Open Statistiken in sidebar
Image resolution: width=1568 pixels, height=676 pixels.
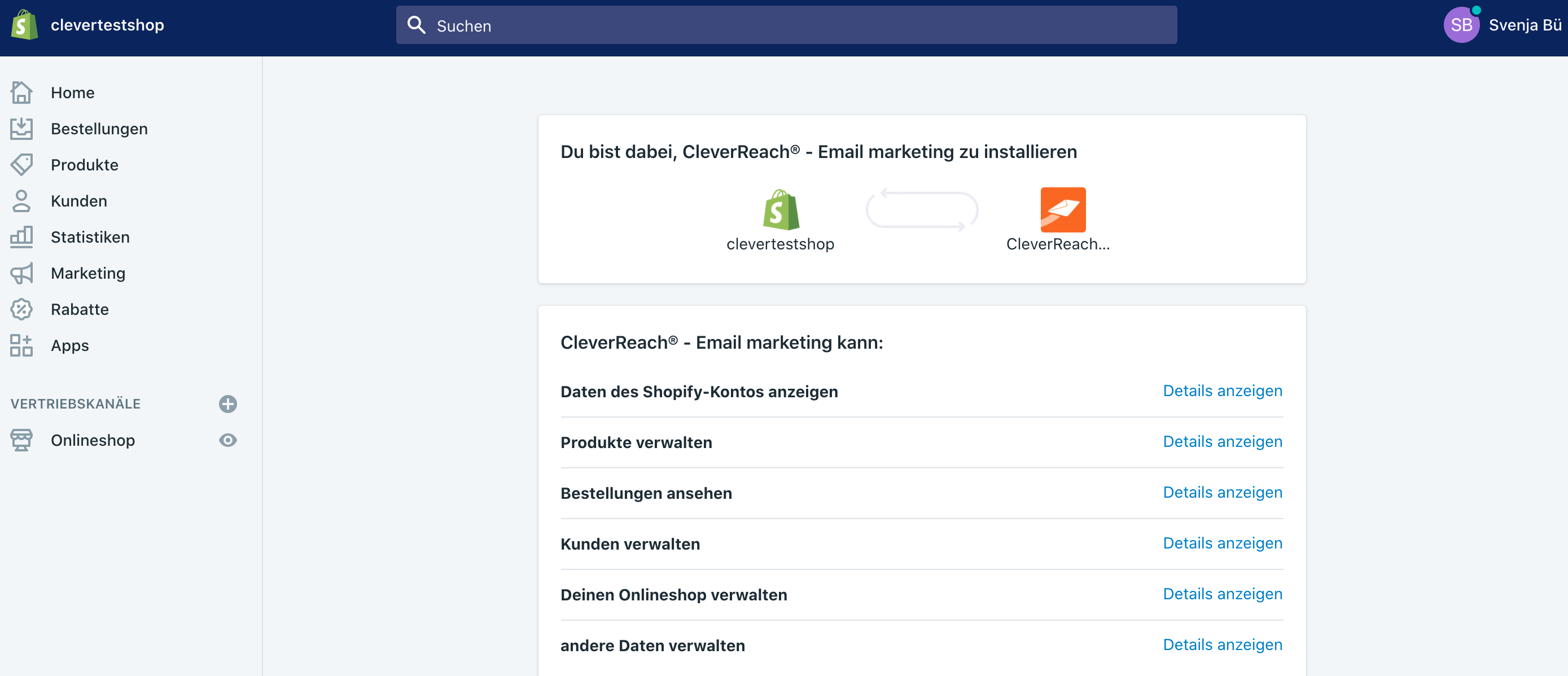point(90,238)
